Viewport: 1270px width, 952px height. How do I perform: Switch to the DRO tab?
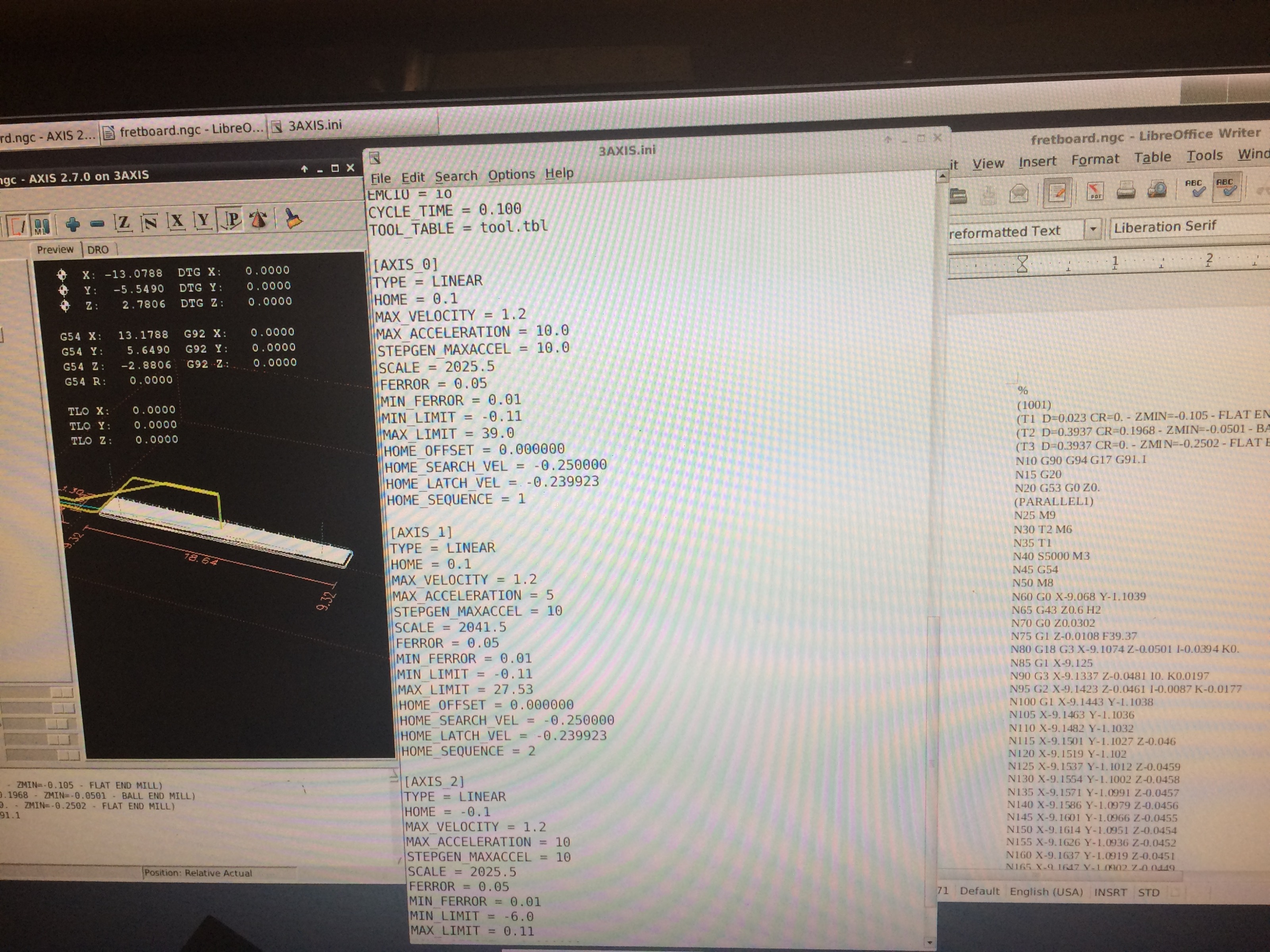pyautogui.click(x=98, y=250)
